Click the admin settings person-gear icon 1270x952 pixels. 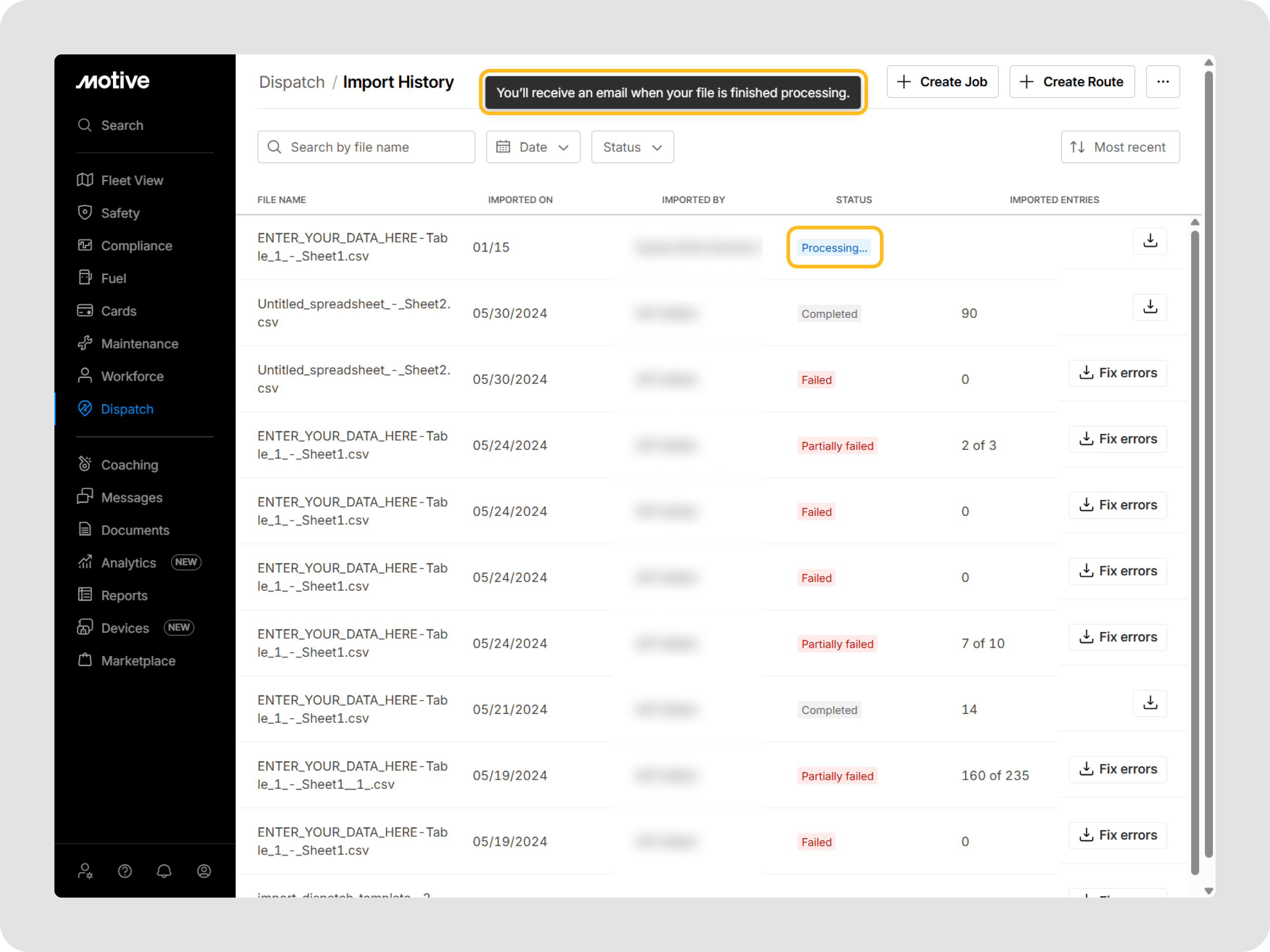tap(85, 871)
